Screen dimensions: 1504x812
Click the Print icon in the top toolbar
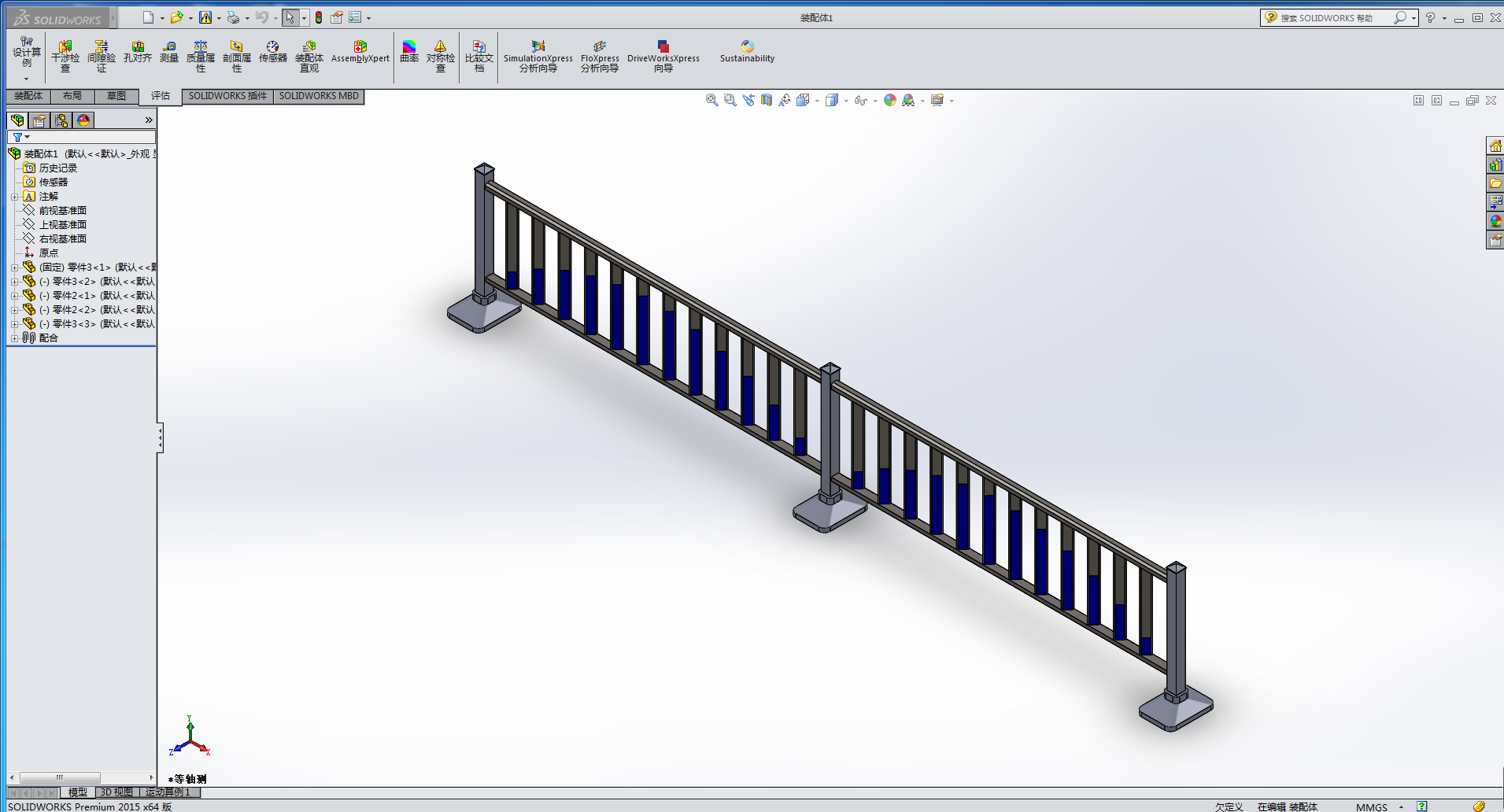(x=234, y=17)
